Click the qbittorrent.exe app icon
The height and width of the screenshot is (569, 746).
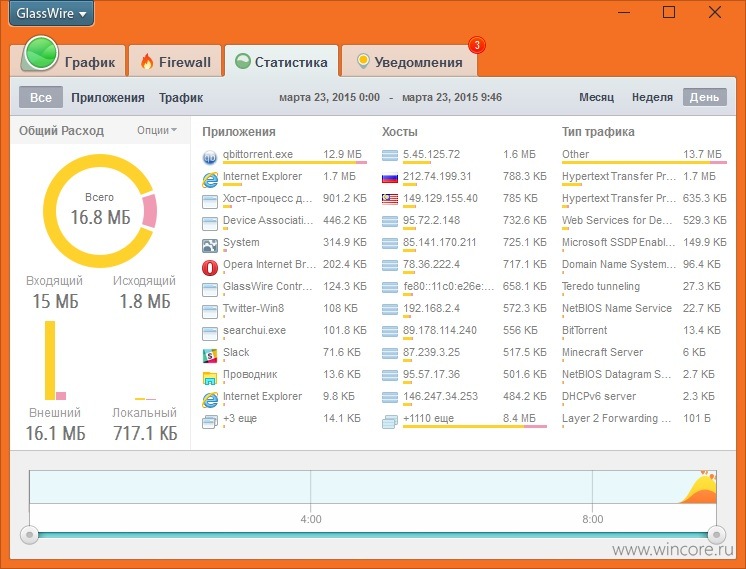click(210, 157)
